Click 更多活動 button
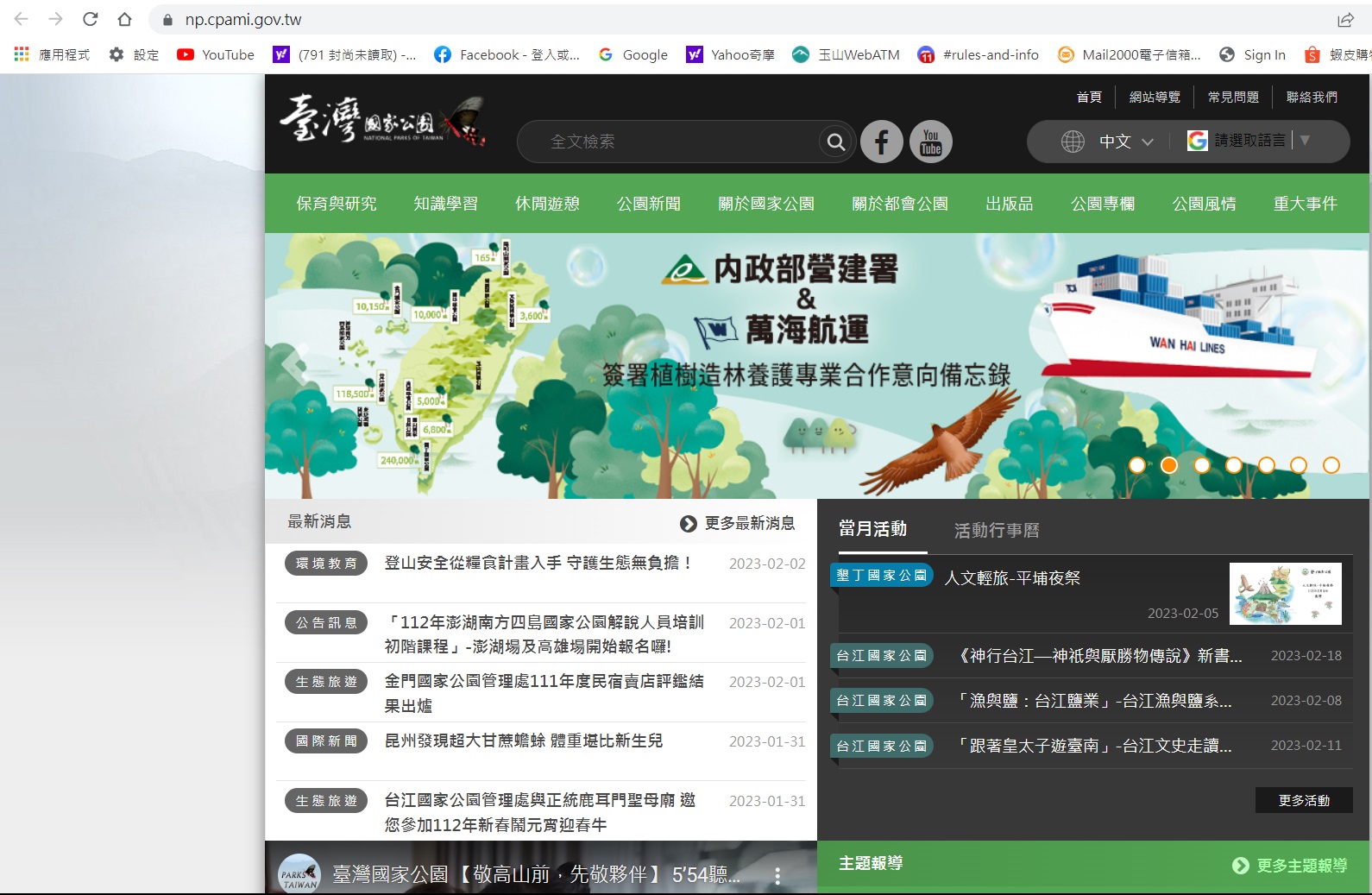 (1303, 800)
